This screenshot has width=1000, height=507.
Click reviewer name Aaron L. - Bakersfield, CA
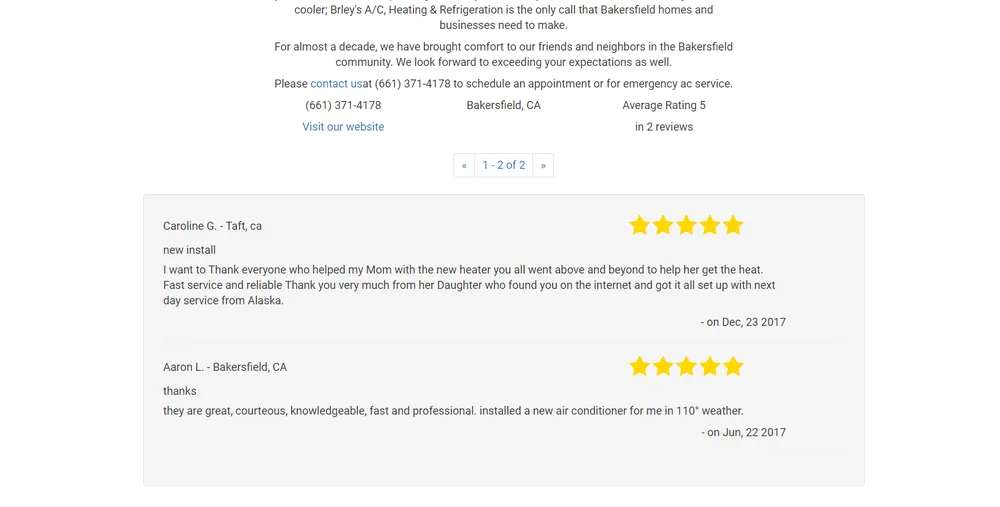[225, 367]
